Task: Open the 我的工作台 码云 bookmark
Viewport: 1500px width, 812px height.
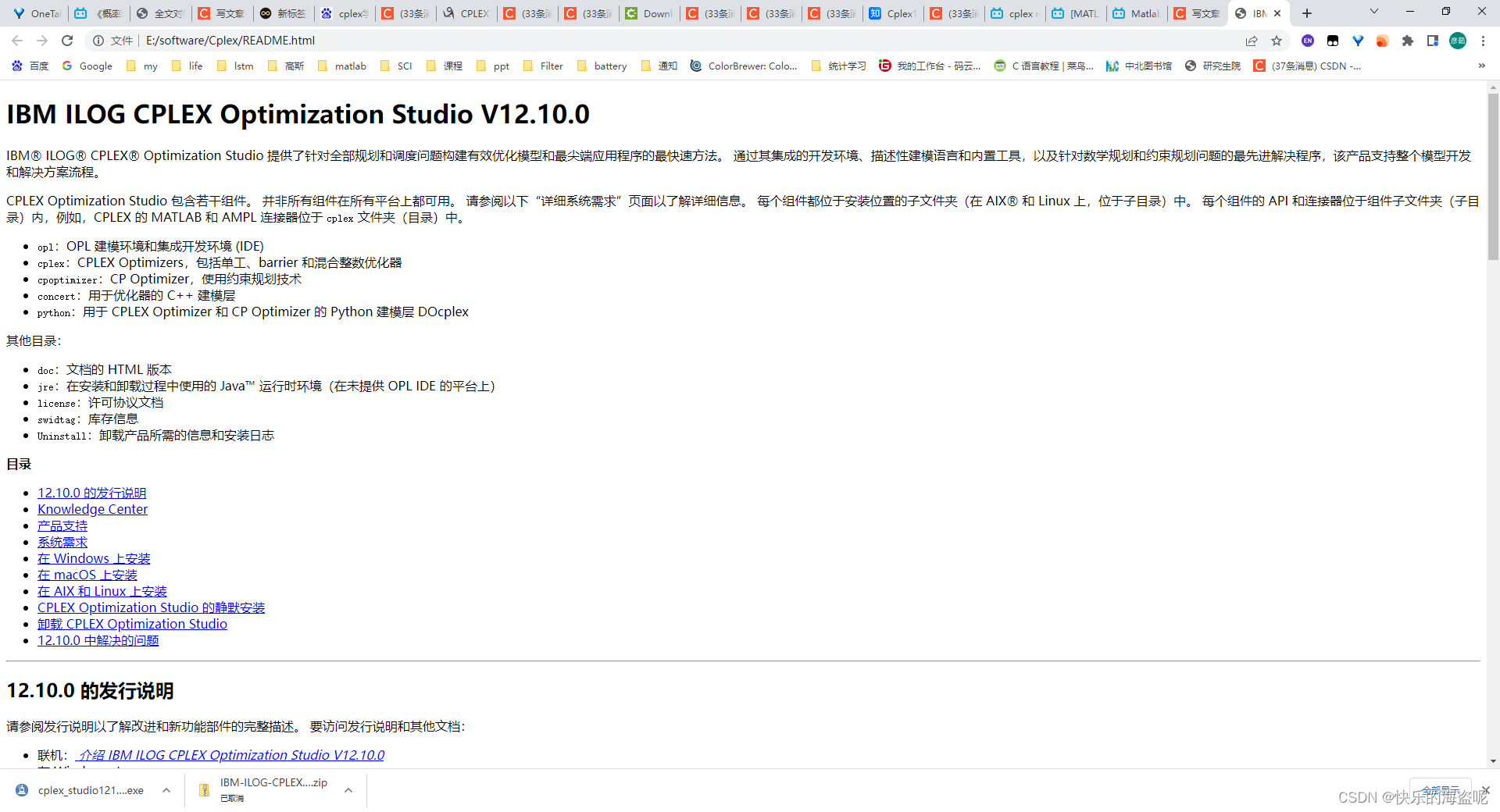Action: [x=930, y=66]
